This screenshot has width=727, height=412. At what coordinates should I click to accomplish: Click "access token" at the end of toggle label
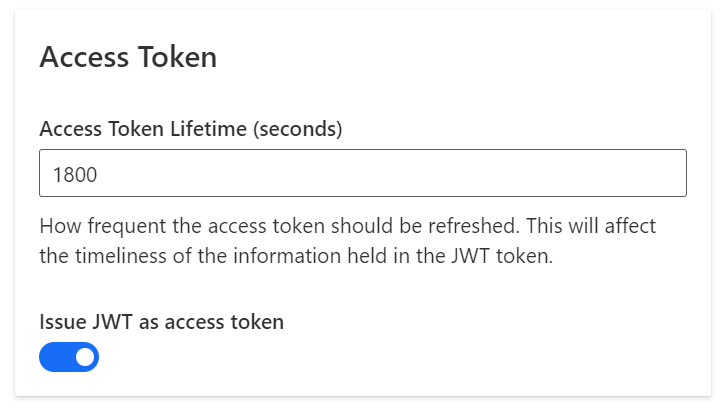(234, 321)
